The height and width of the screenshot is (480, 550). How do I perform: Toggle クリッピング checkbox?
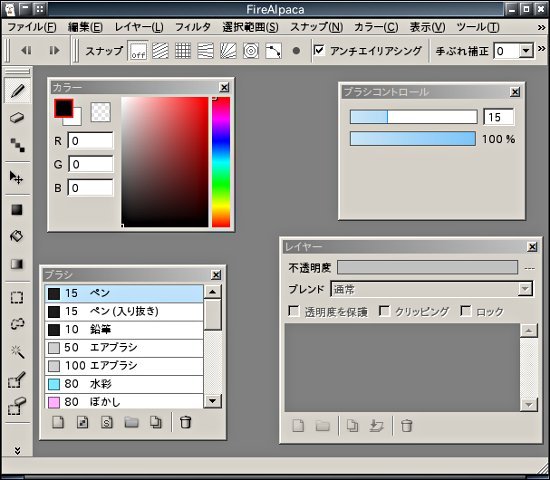(384, 311)
